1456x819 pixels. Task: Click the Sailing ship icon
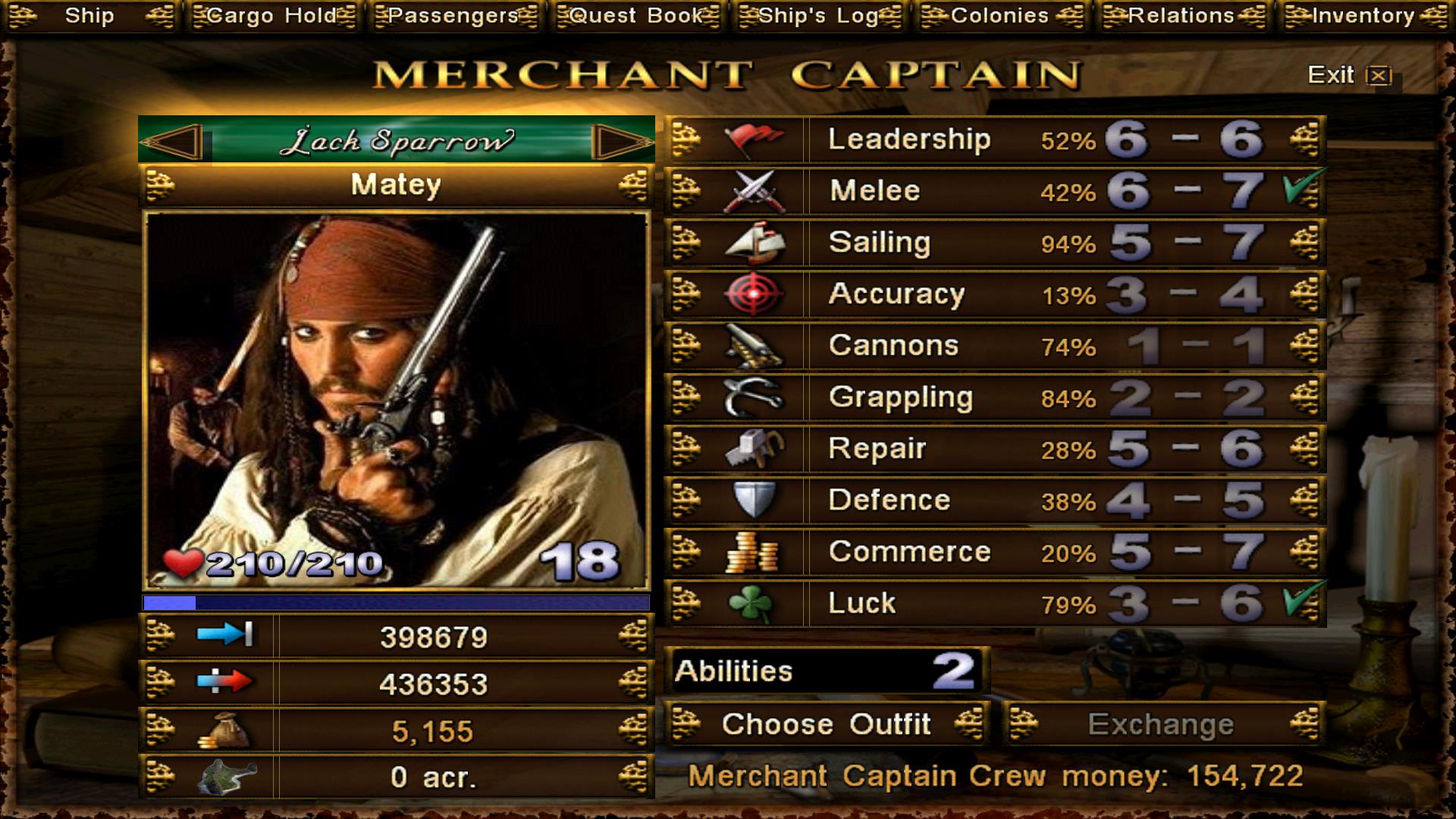(x=754, y=243)
